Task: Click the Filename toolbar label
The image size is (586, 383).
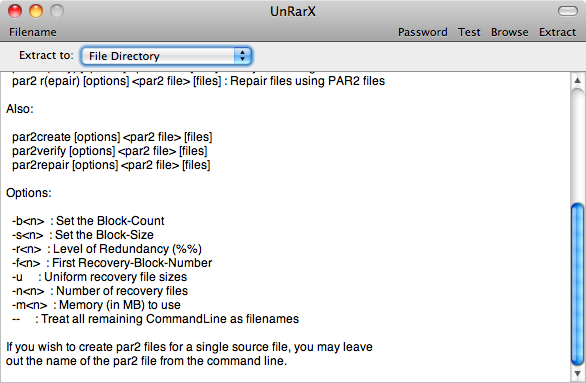Action: (x=33, y=32)
